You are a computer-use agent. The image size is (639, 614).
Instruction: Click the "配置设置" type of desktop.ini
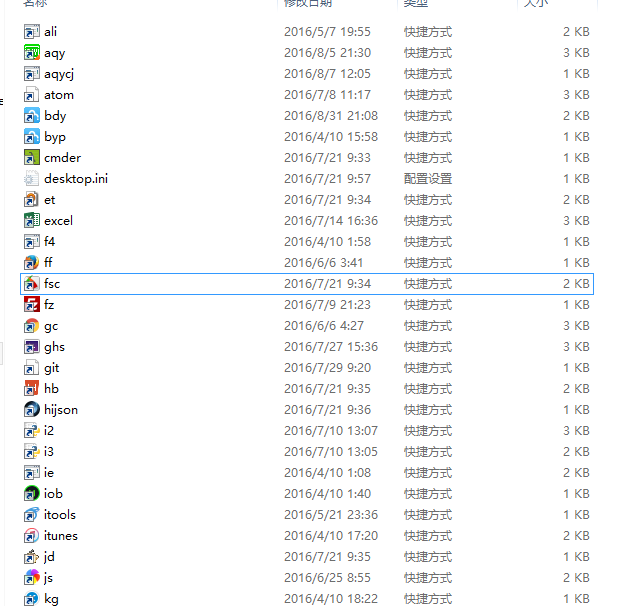coord(428,178)
